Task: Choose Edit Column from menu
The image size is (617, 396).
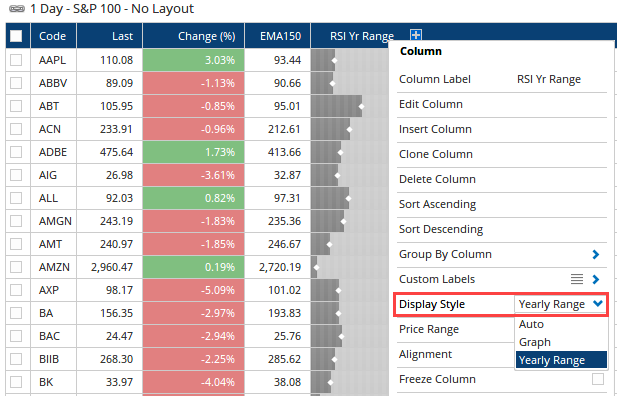Action: click(430, 104)
